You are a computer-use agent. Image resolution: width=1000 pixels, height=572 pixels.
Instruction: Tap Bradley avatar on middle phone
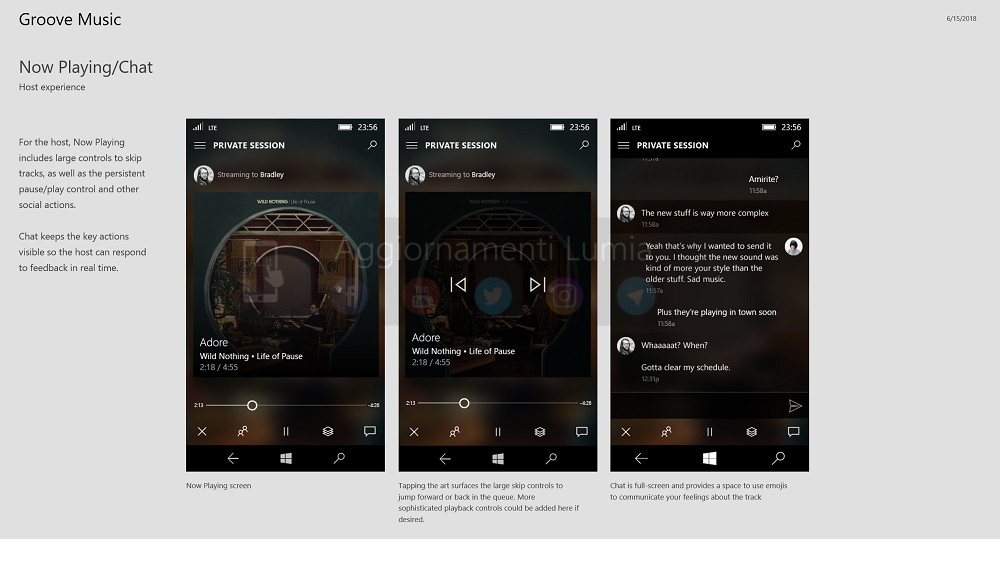coord(415,175)
